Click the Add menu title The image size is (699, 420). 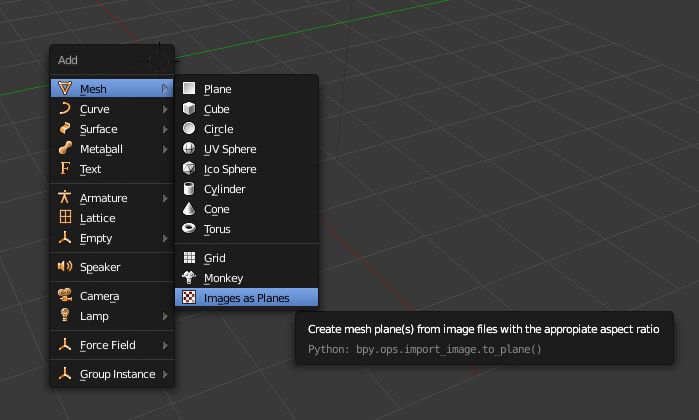68,60
